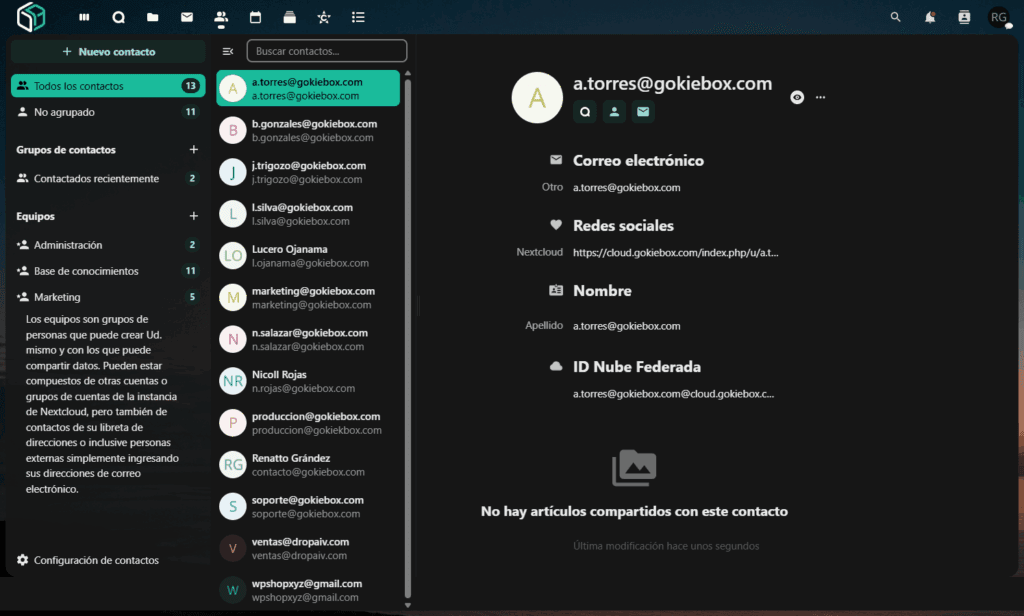
Task: Add a new team with plus icon
Action: click(x=194, y=216)
